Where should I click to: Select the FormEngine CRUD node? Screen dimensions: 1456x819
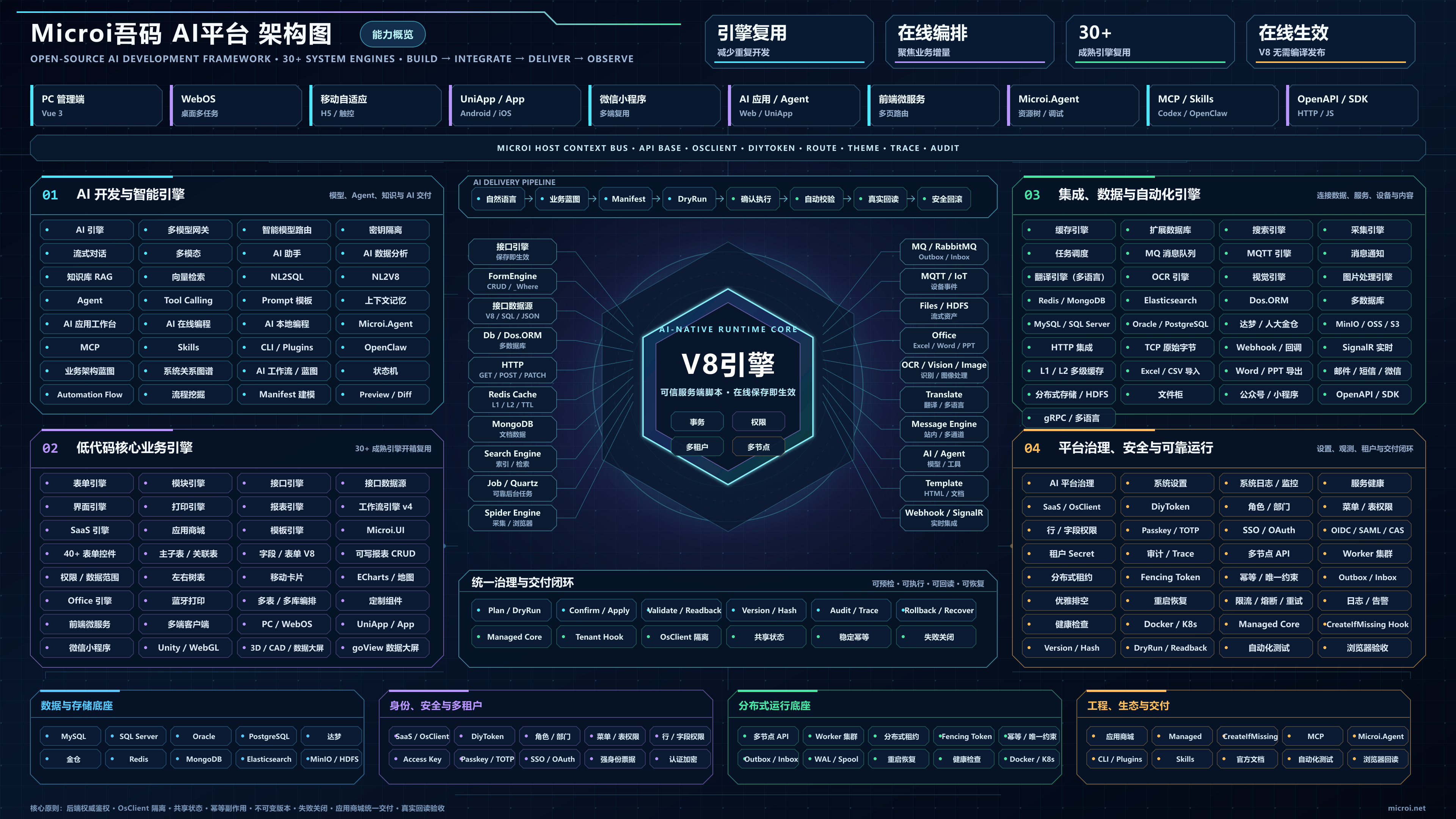[512, 281]
